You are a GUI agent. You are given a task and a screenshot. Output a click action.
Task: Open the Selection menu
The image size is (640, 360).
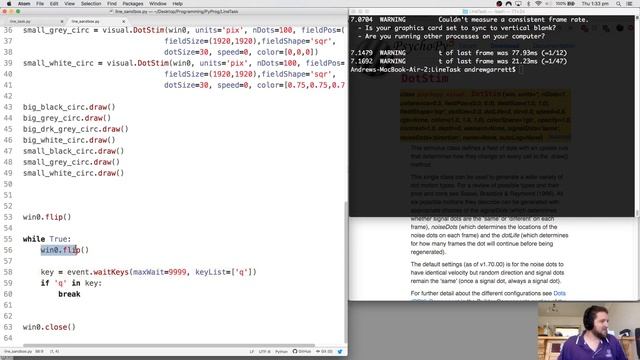pyautogui.click(x=91, y=4)
